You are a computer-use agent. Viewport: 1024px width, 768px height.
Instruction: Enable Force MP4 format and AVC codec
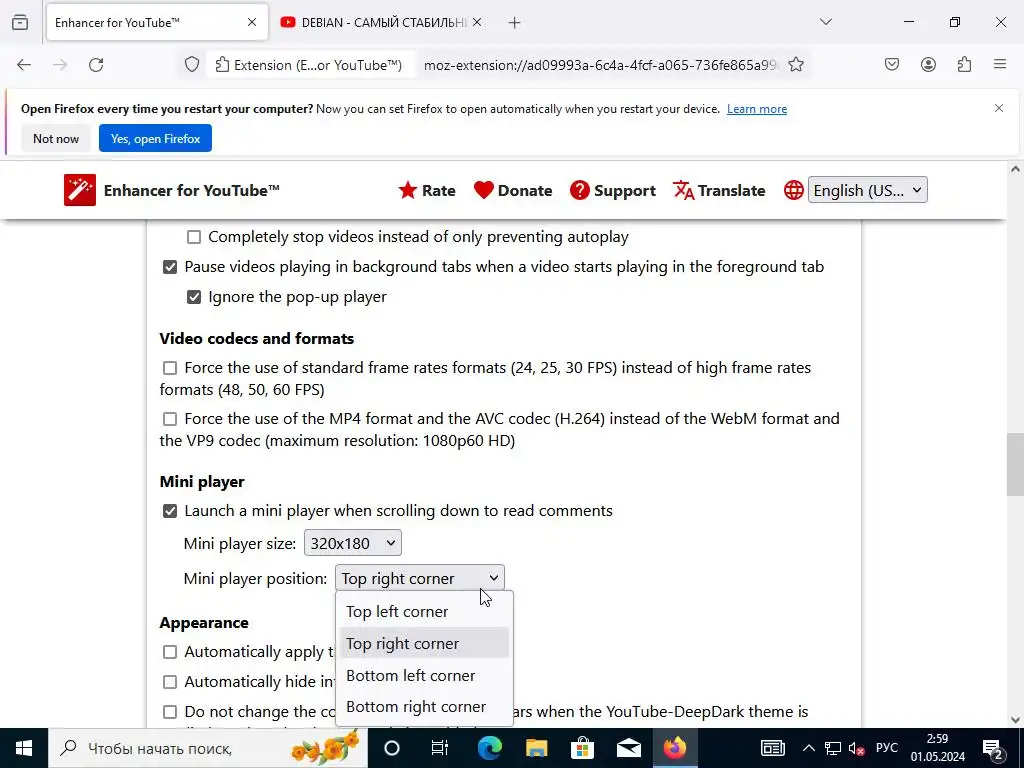[170, 419]
